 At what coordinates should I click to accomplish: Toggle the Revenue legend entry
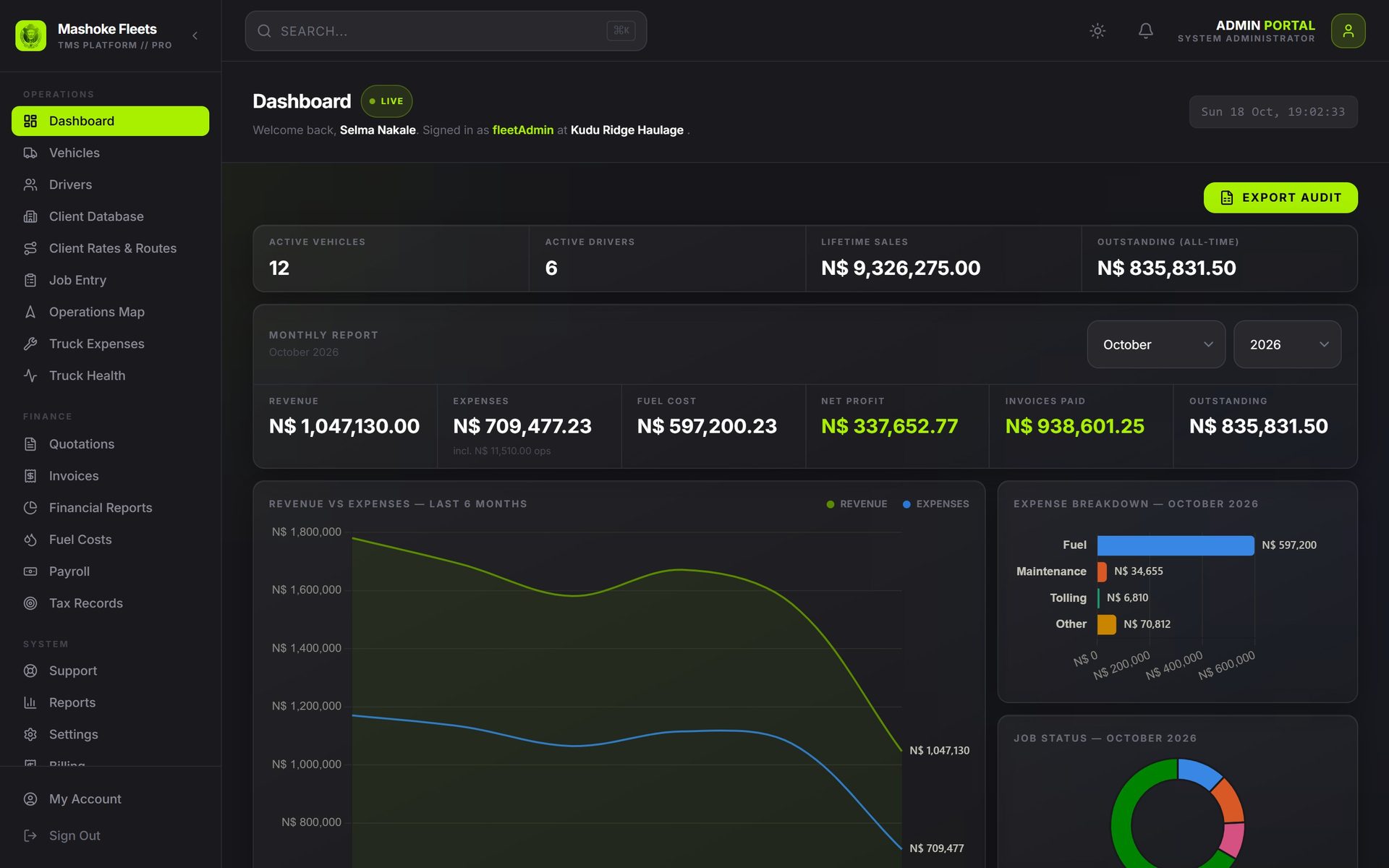857,504
